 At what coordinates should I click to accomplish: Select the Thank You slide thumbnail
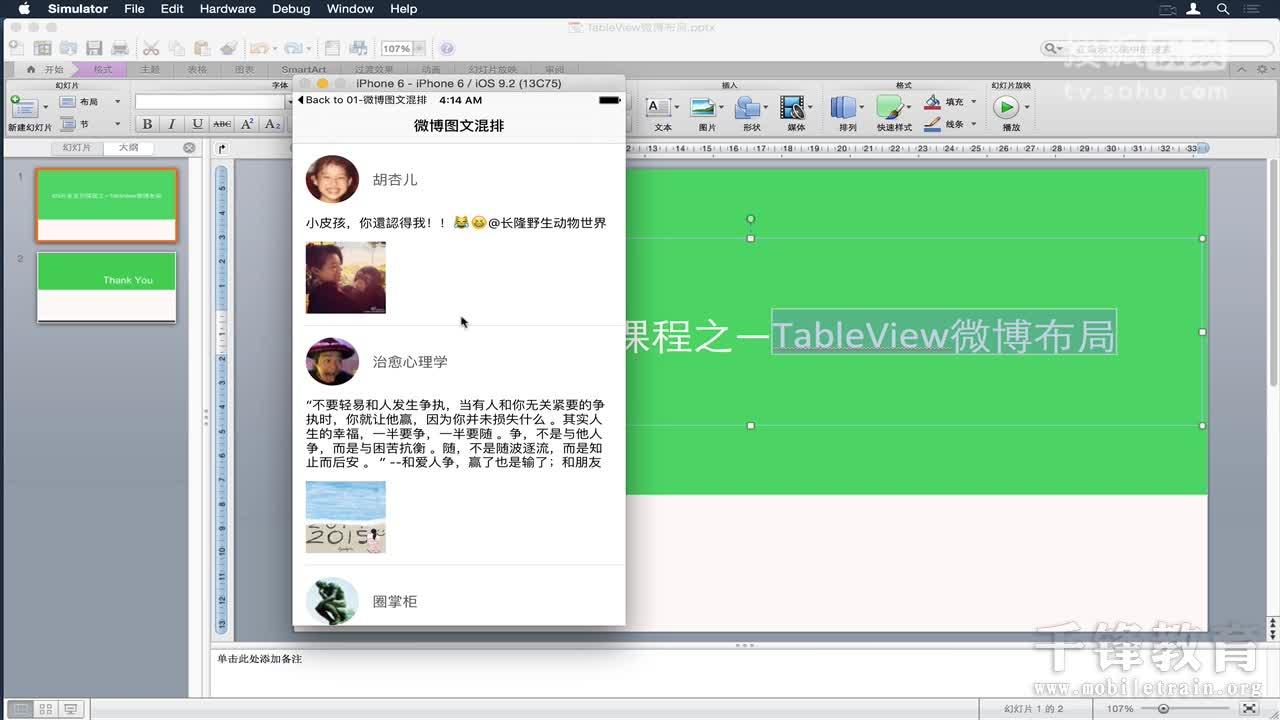point(106,287)
